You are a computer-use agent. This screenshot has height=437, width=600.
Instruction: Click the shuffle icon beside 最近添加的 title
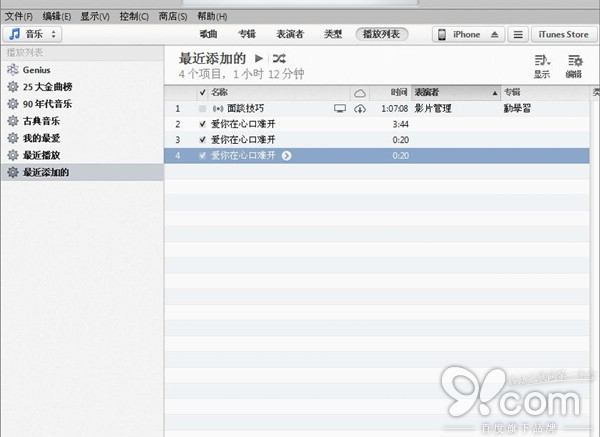coord(279,59)
